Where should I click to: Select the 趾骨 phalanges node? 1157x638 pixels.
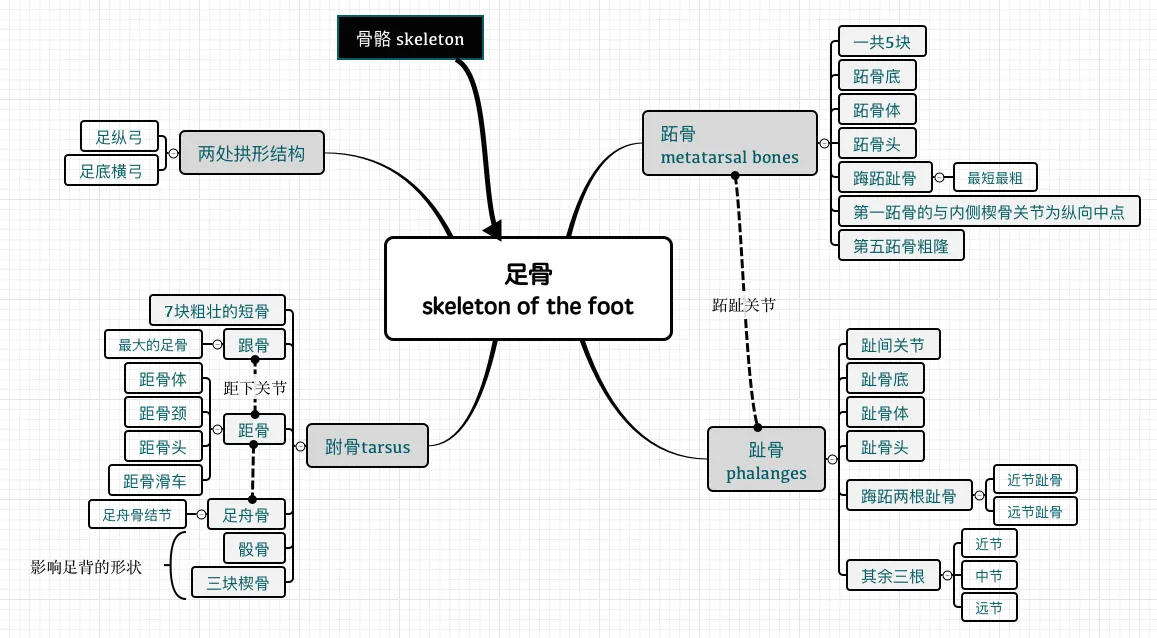click(767, 460)
